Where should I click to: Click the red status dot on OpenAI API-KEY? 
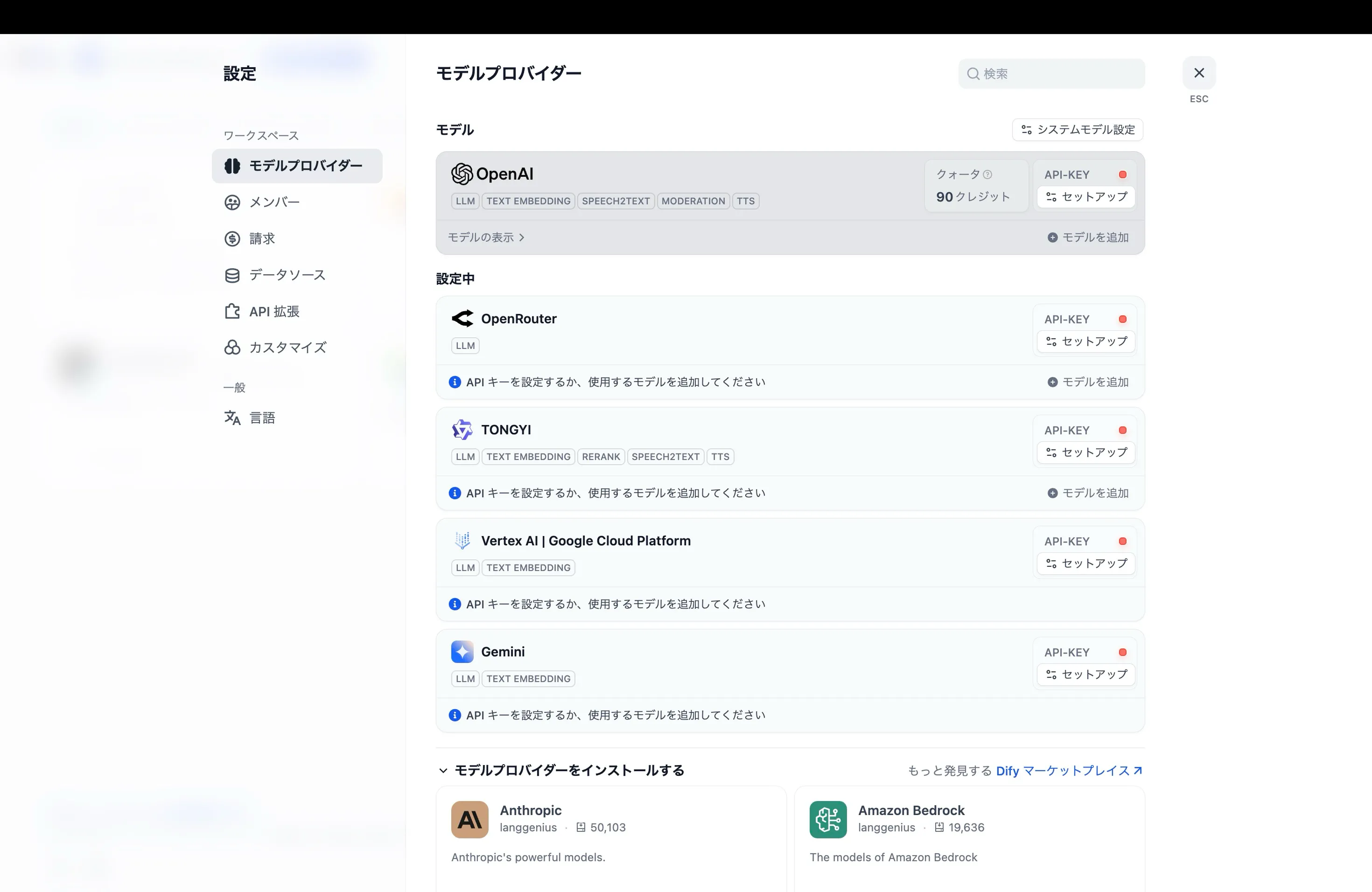[1123, 174]
